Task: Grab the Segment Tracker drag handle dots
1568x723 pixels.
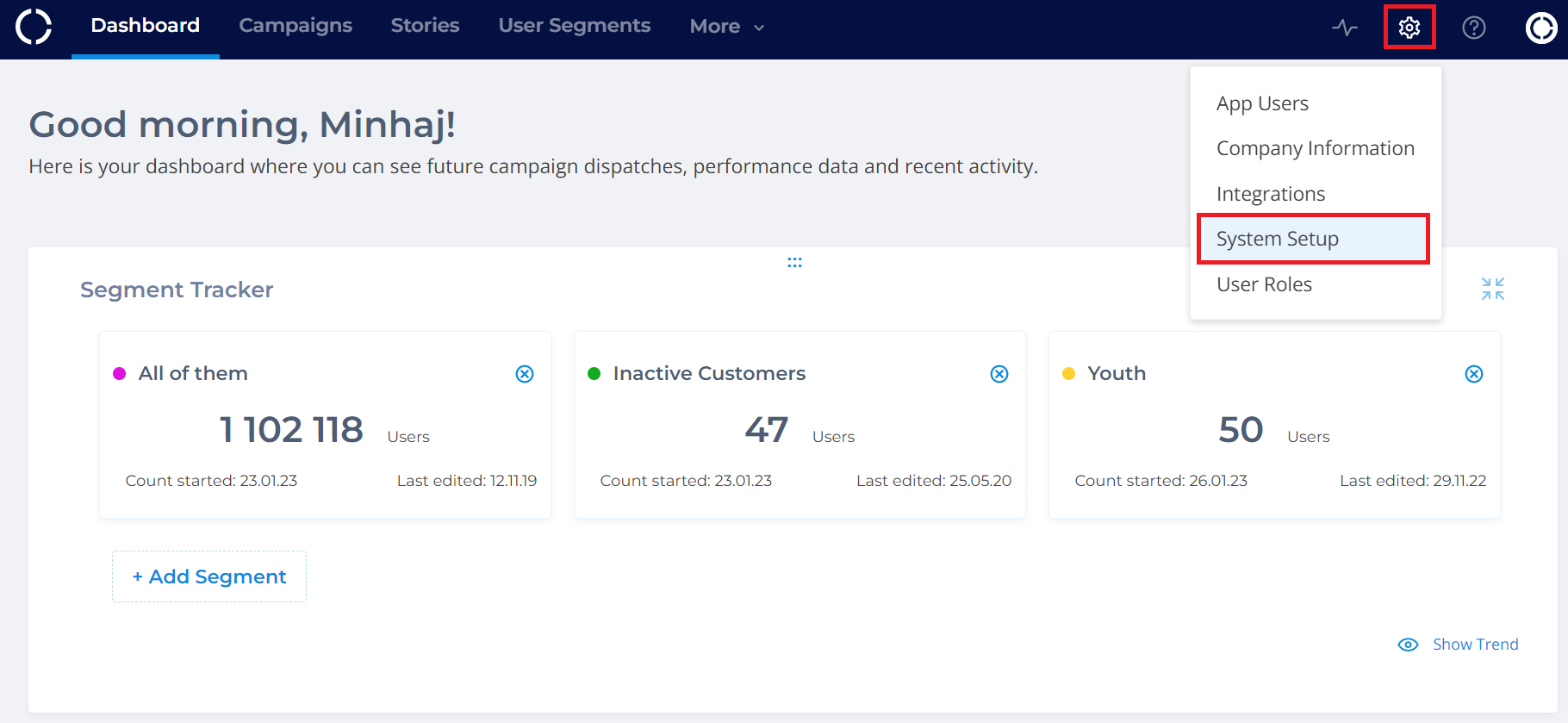Action: (794, 262)
